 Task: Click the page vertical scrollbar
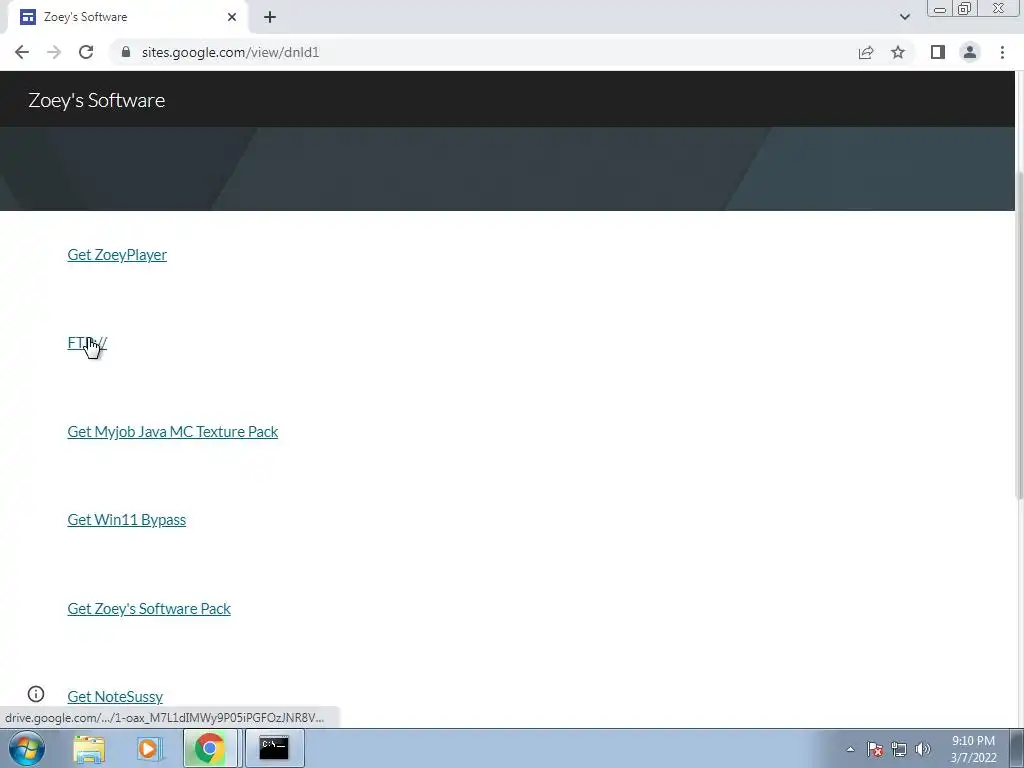(x=1019, y=336)
